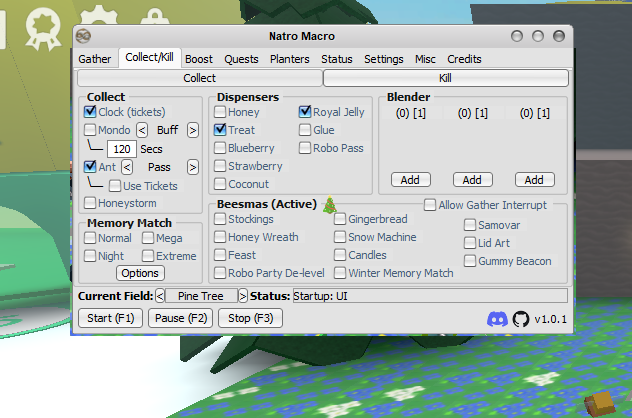Open the Discord icon link

(496, 319)
